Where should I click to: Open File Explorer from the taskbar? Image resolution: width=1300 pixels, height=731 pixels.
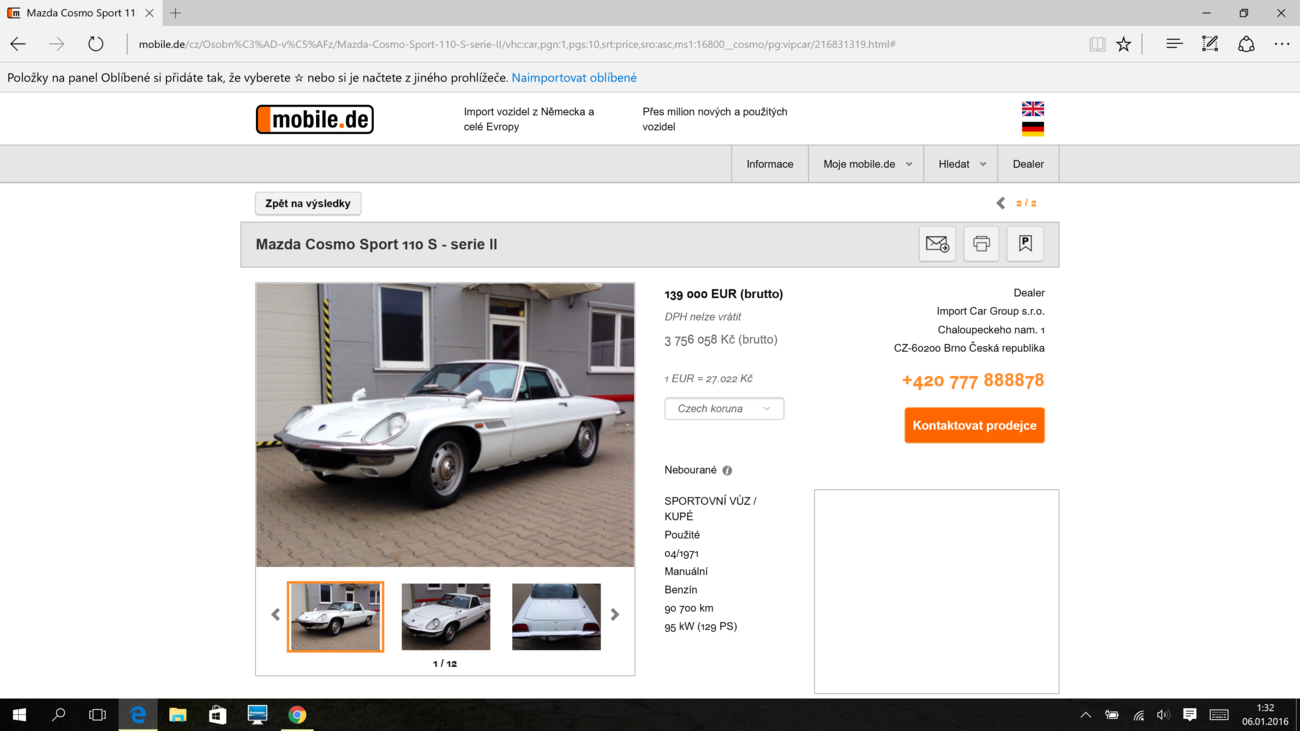[178, 715]
